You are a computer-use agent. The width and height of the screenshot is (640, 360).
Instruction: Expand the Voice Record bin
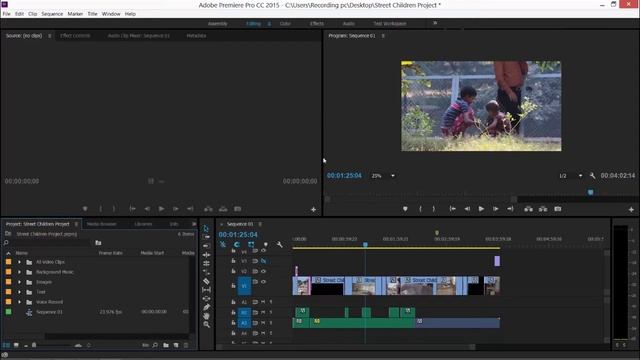pyautogui.click(x=19, y=302)
